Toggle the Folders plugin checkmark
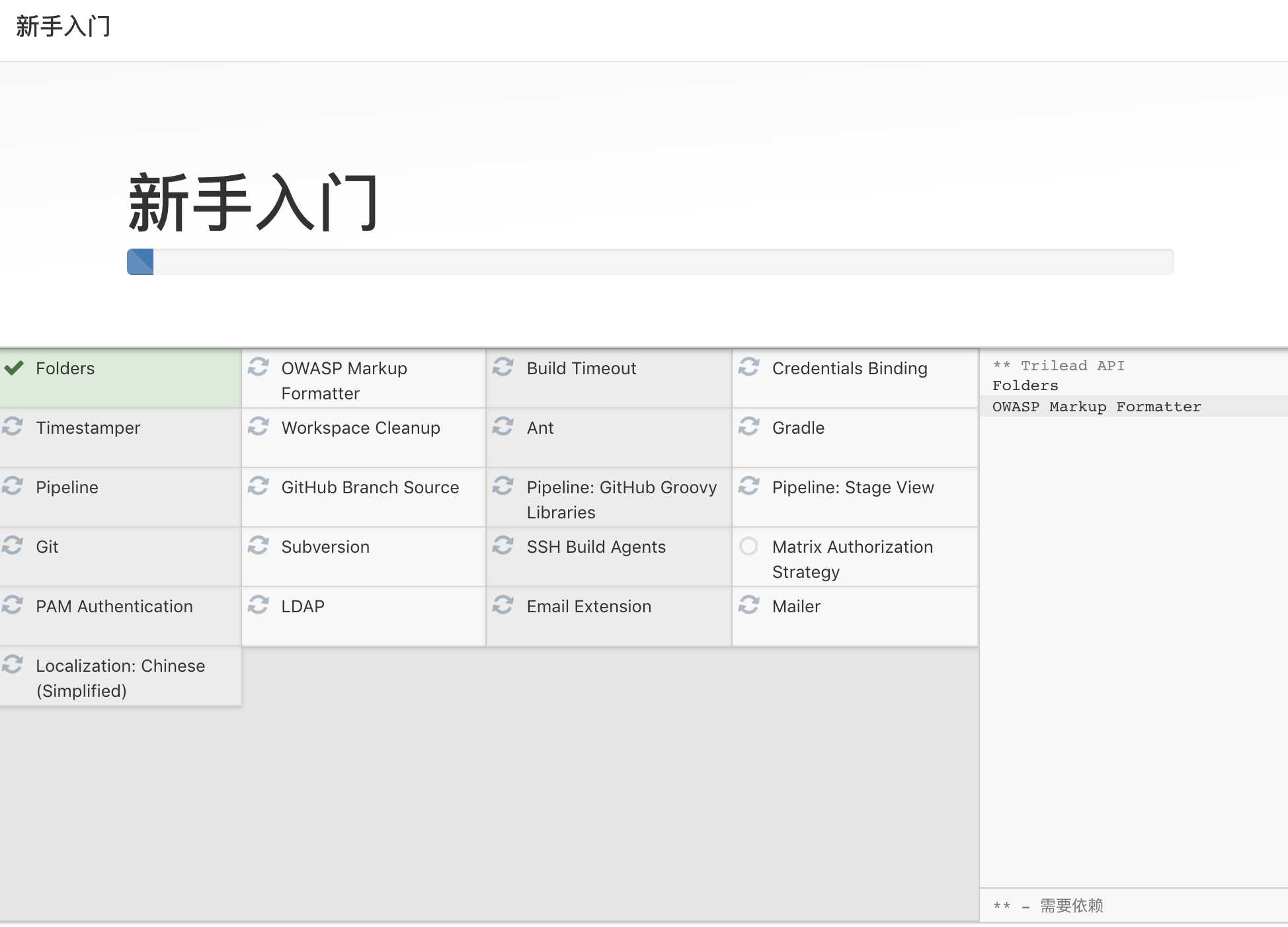The width and height of the screenshot is (1288, 927). pyautogui.click(x=15, y=367)
